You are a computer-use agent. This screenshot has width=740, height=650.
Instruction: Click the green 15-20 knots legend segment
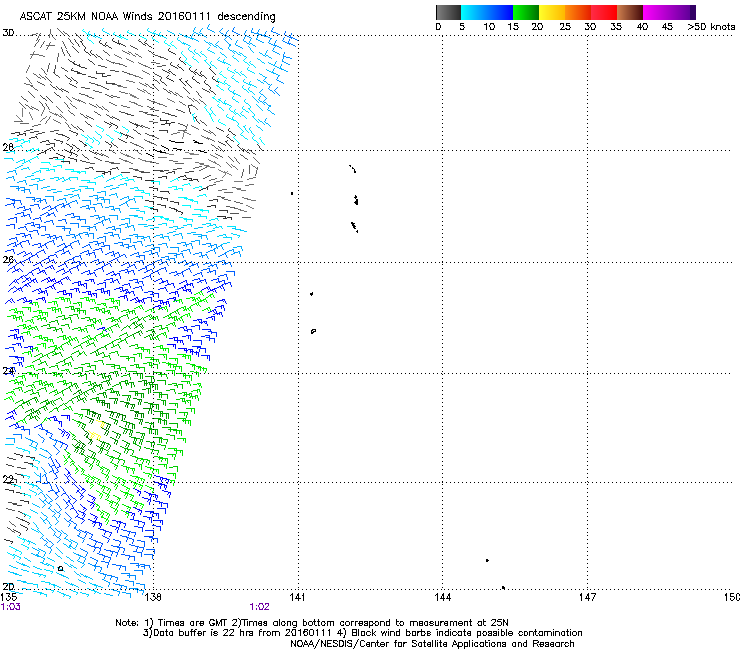pos(526,12)
